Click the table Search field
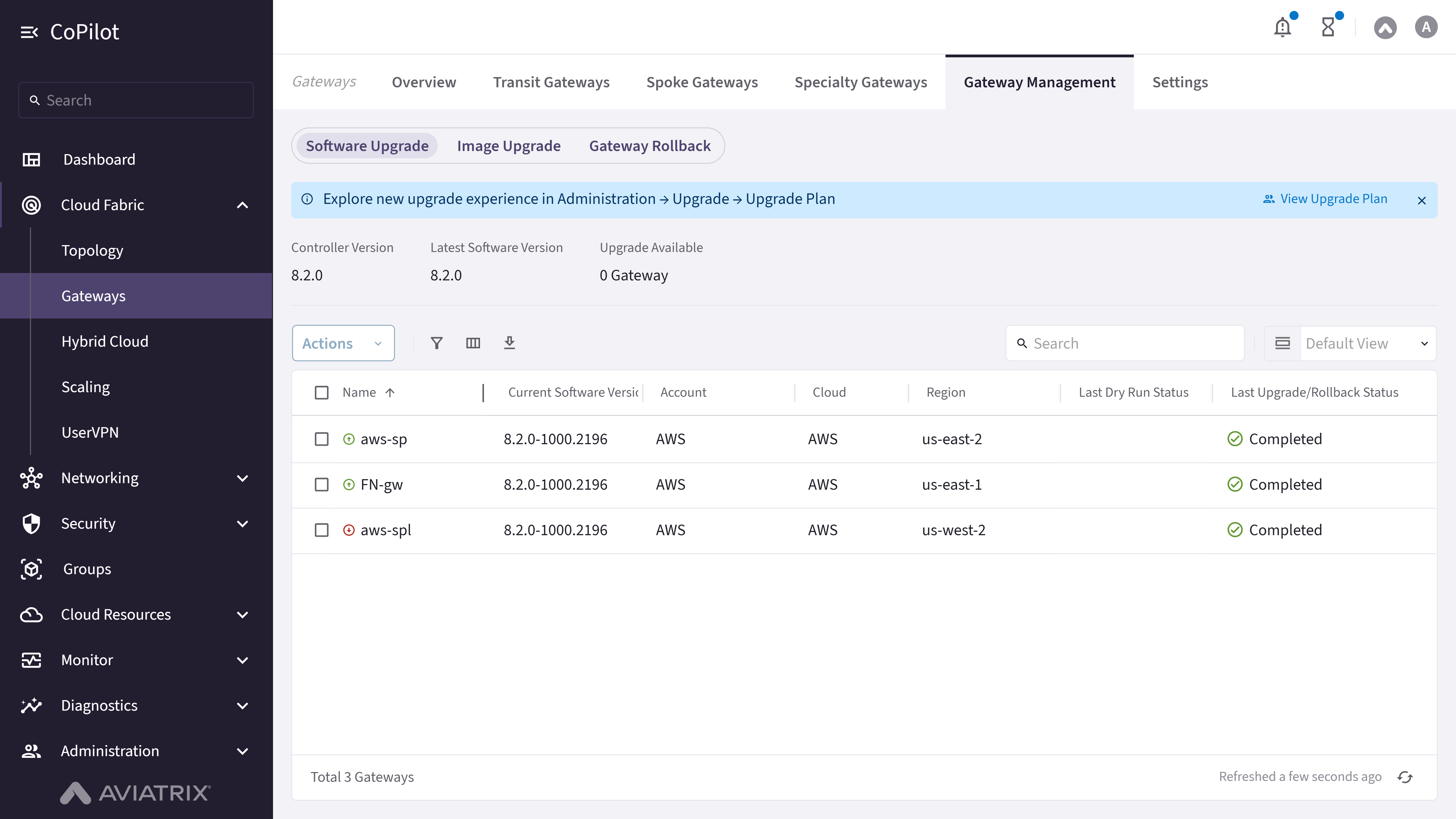Screen dimensions: 1456x819 pos(1125,343)
